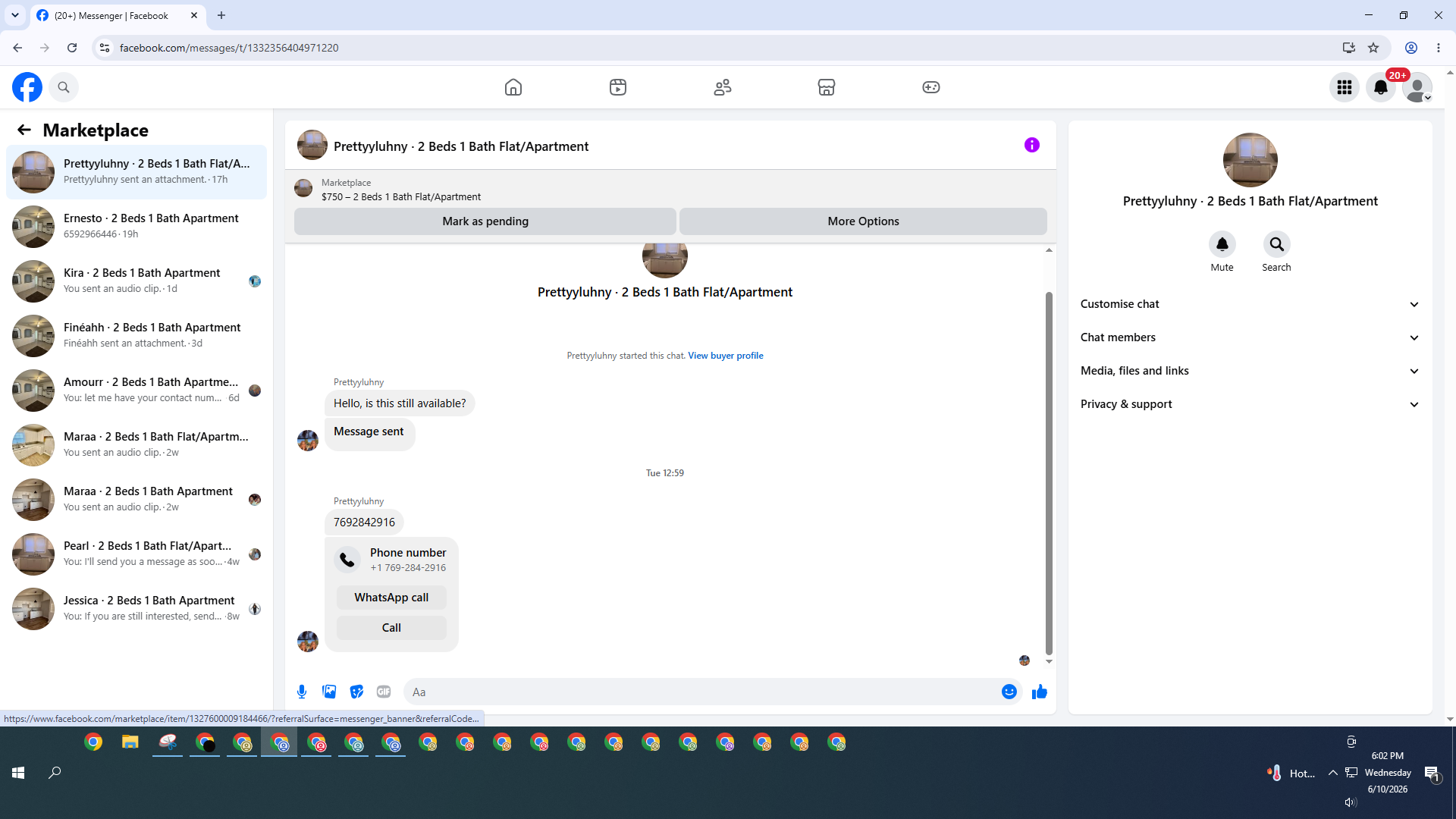The width and height of the screenshot is (1456, 819).
Task: Expand Chat members section
Action: point(1250,337)
